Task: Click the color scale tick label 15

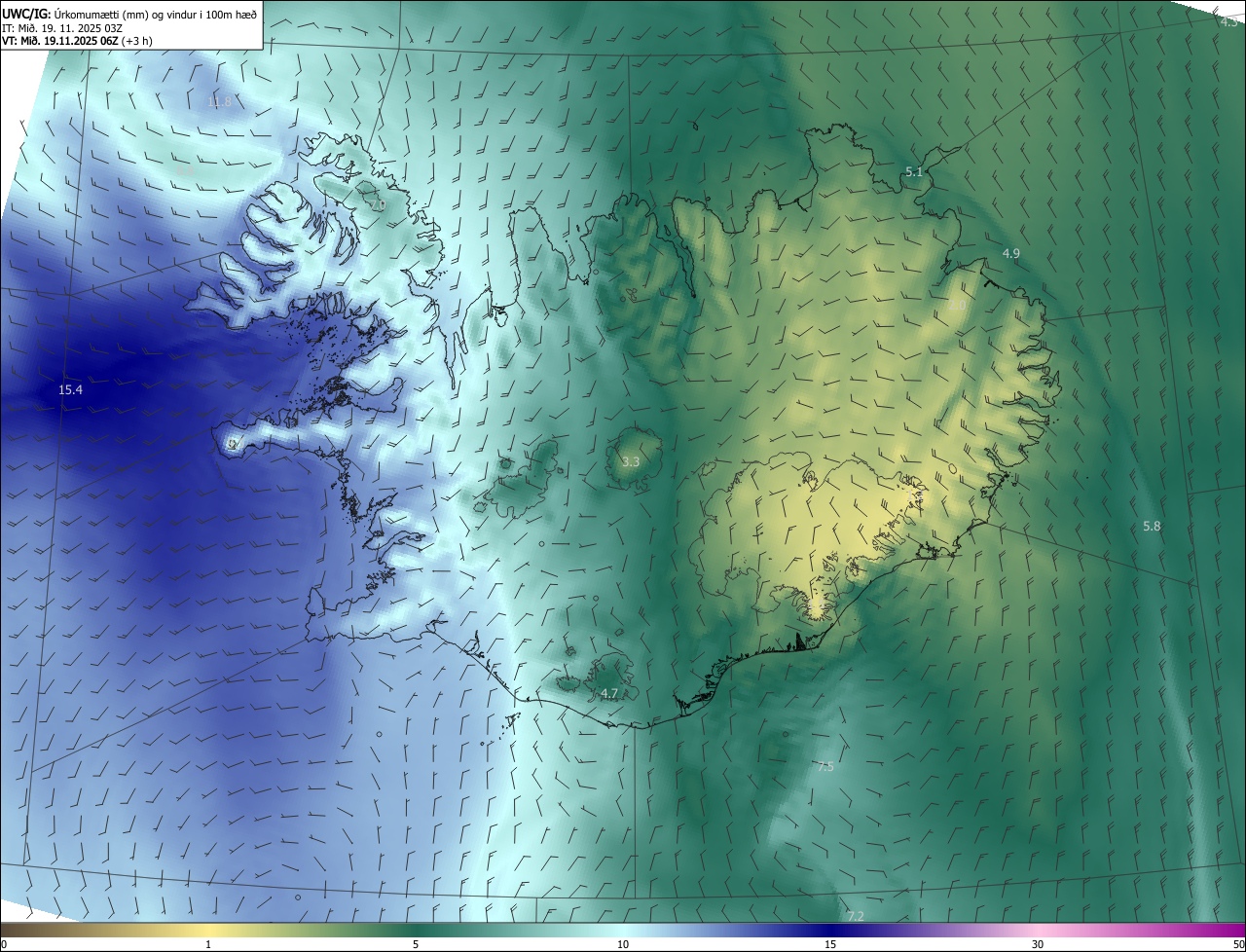Action: click(830, 944)
